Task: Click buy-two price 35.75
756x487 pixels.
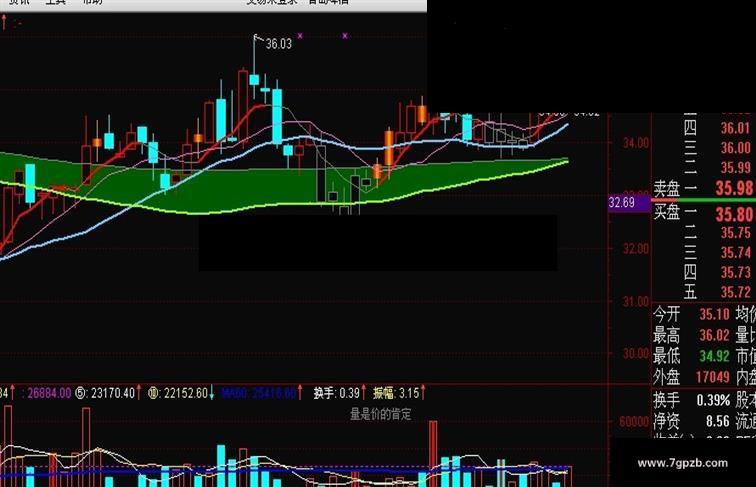Action: pyautogui.click(x=736, y=233)
